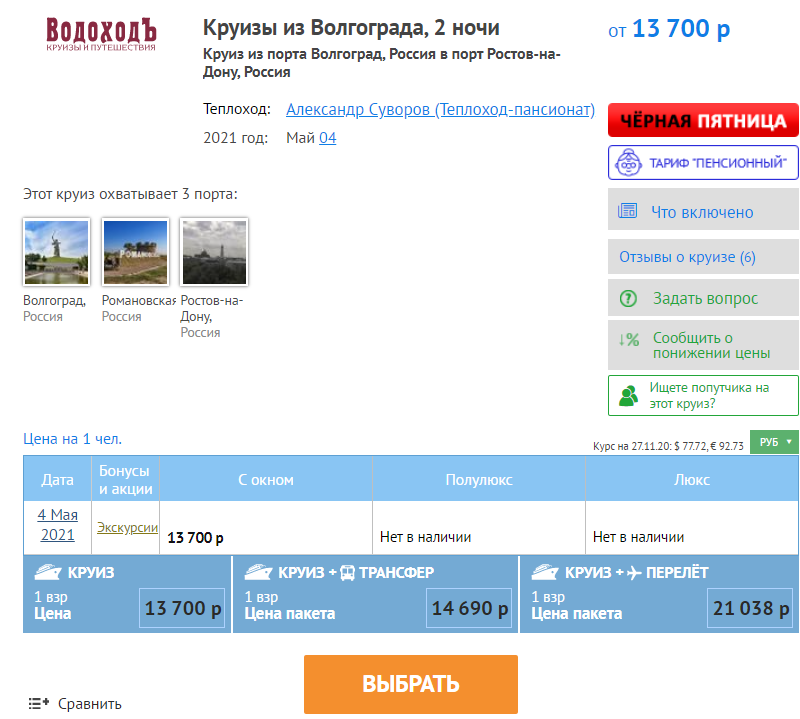The image size is (800, 719).
Task: Open the Александр Суворов ship link
Action: point(440,109)
